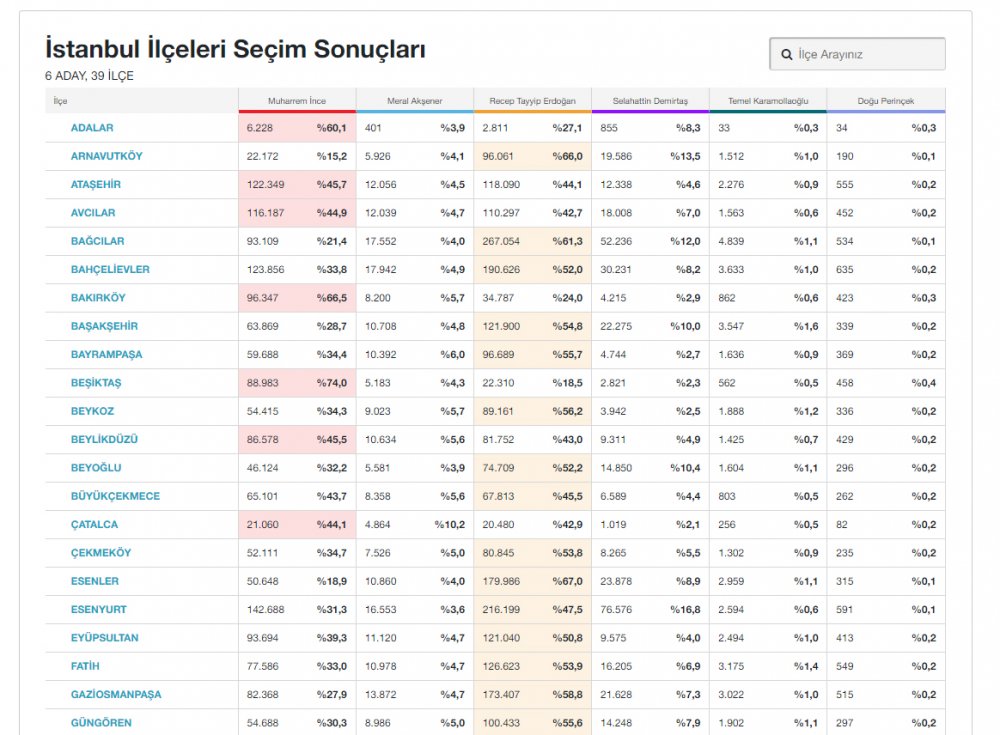The image size is (1000, 735).
Task: View the GÜNGÖREN district results
Action: pos(101,723)
